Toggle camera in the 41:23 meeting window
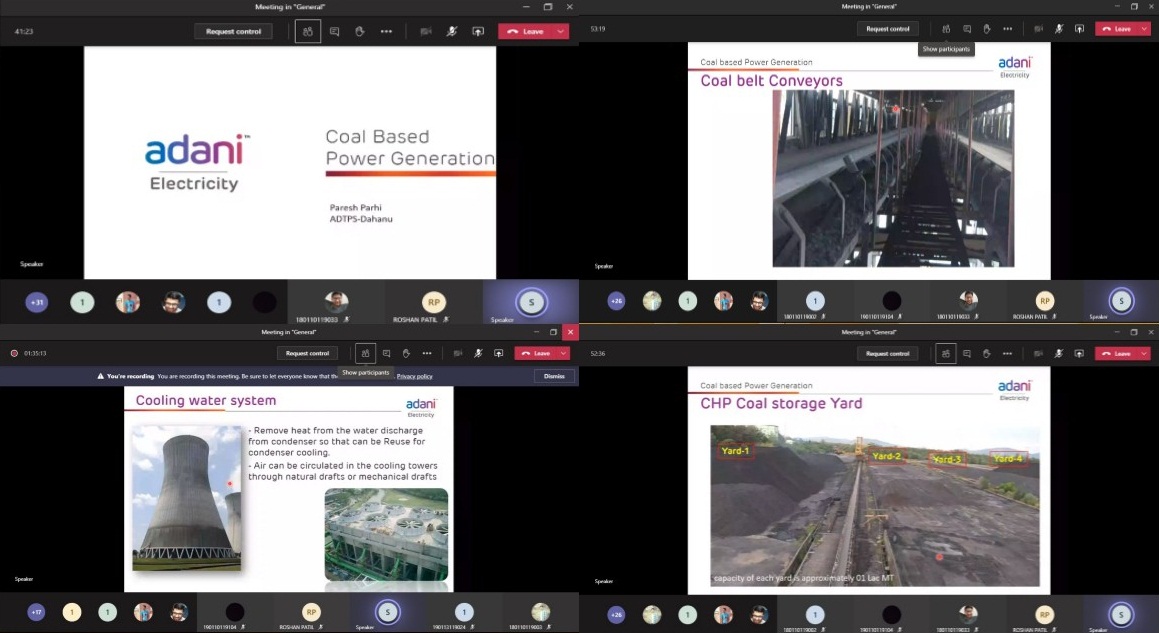1159x633 pixels. coord(425,31)
